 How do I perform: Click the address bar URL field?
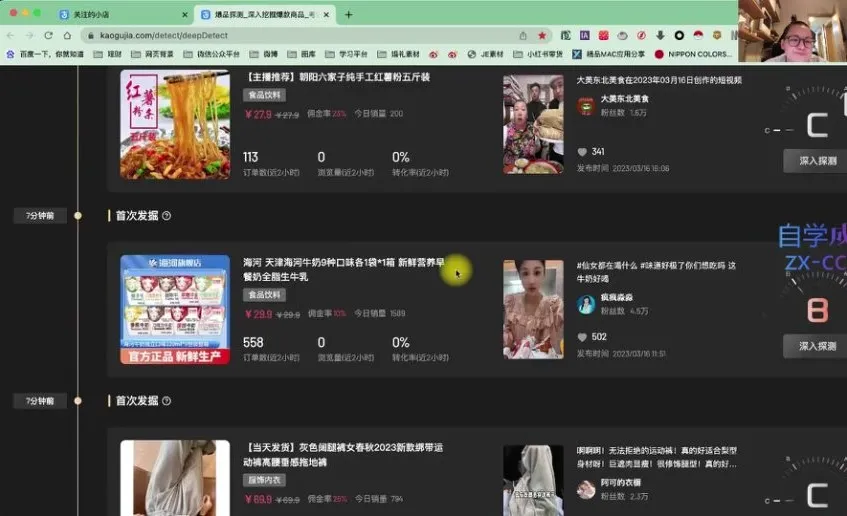tap(300, 35)
